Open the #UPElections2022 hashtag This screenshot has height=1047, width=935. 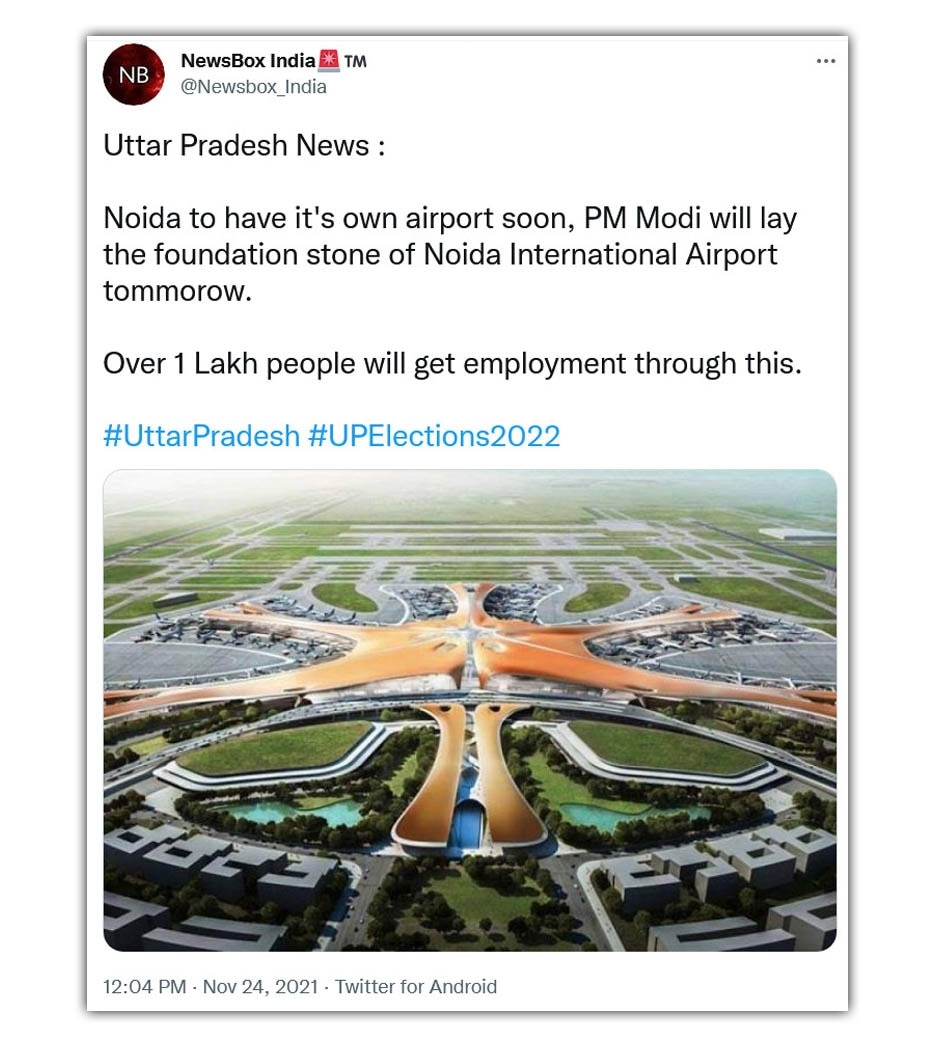(x=434, y=436)
